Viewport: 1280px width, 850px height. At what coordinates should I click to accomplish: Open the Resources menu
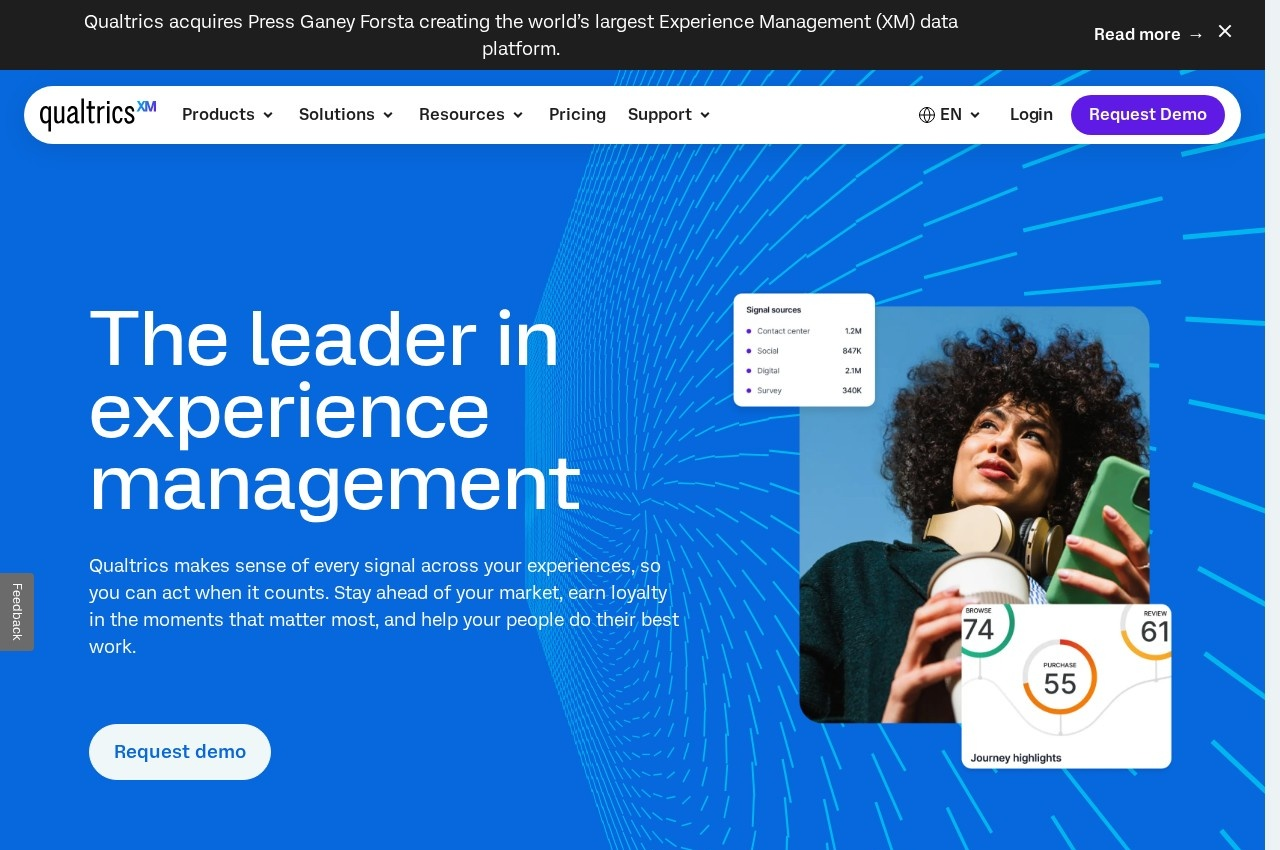point(472,115)
